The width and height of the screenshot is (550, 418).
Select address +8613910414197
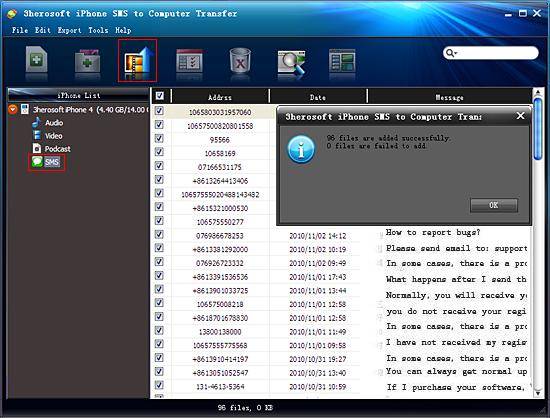[220, 359]
